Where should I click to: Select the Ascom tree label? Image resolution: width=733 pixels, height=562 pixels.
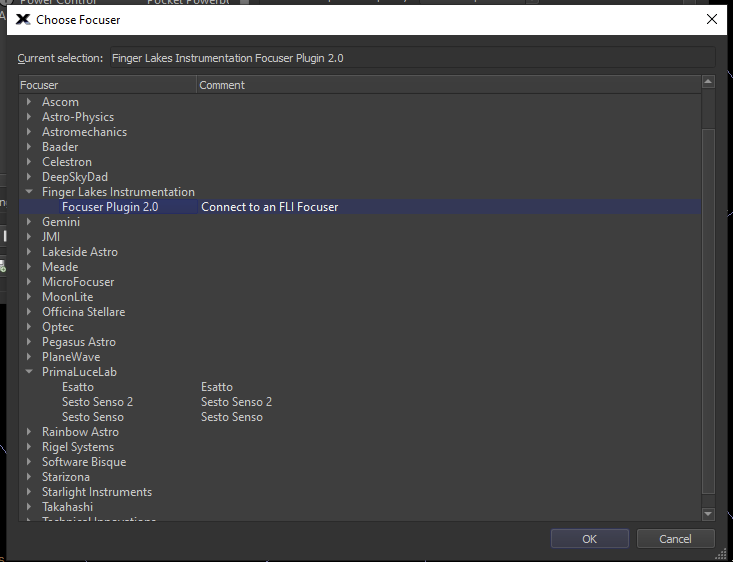pos(60,101)
